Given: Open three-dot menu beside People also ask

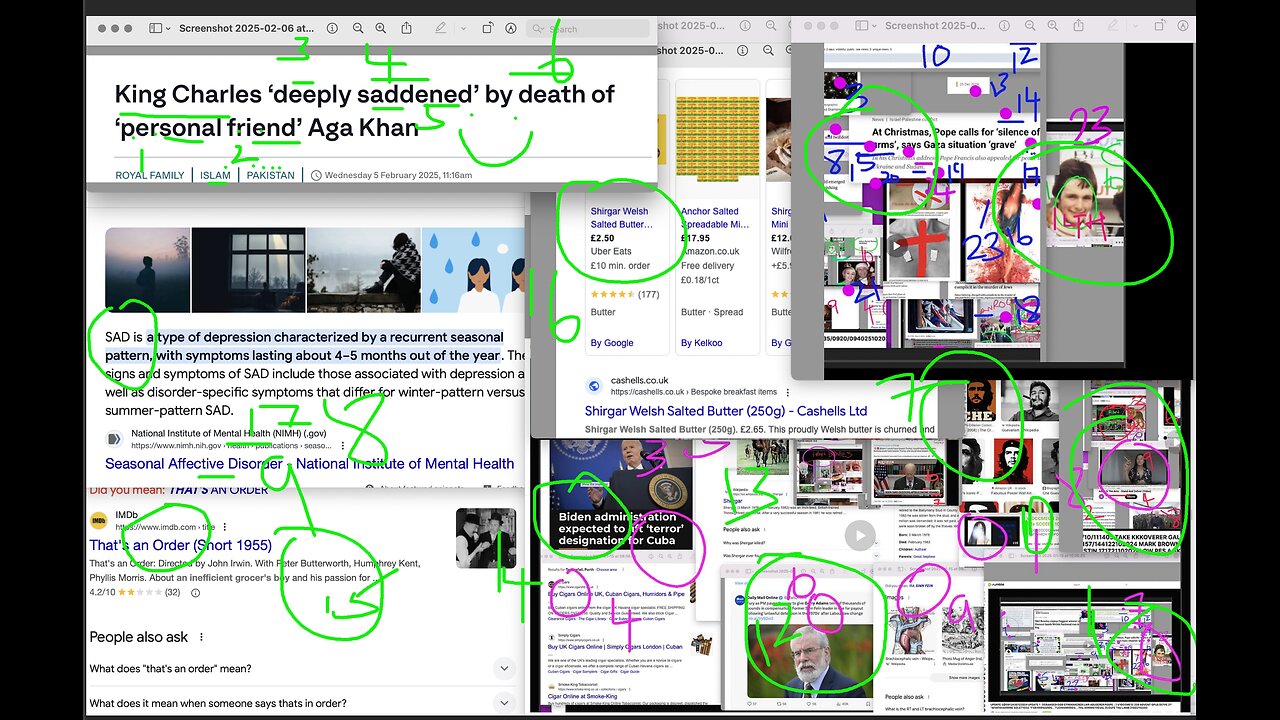Looking at the screenshot, I should pos(201,637).
